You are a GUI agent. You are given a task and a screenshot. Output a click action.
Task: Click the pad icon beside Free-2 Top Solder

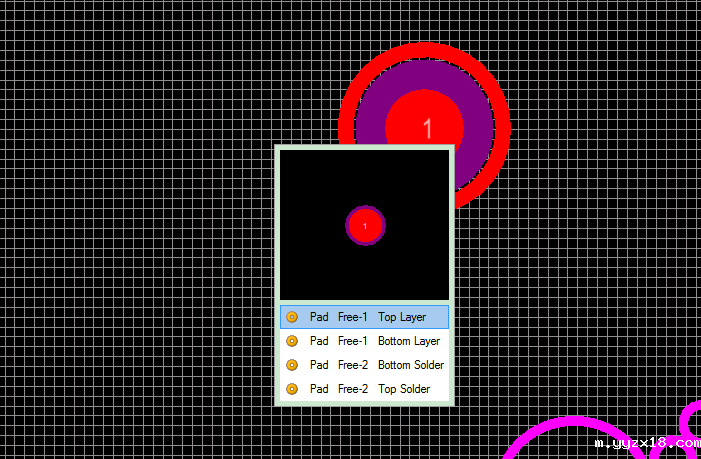[292, 389]
